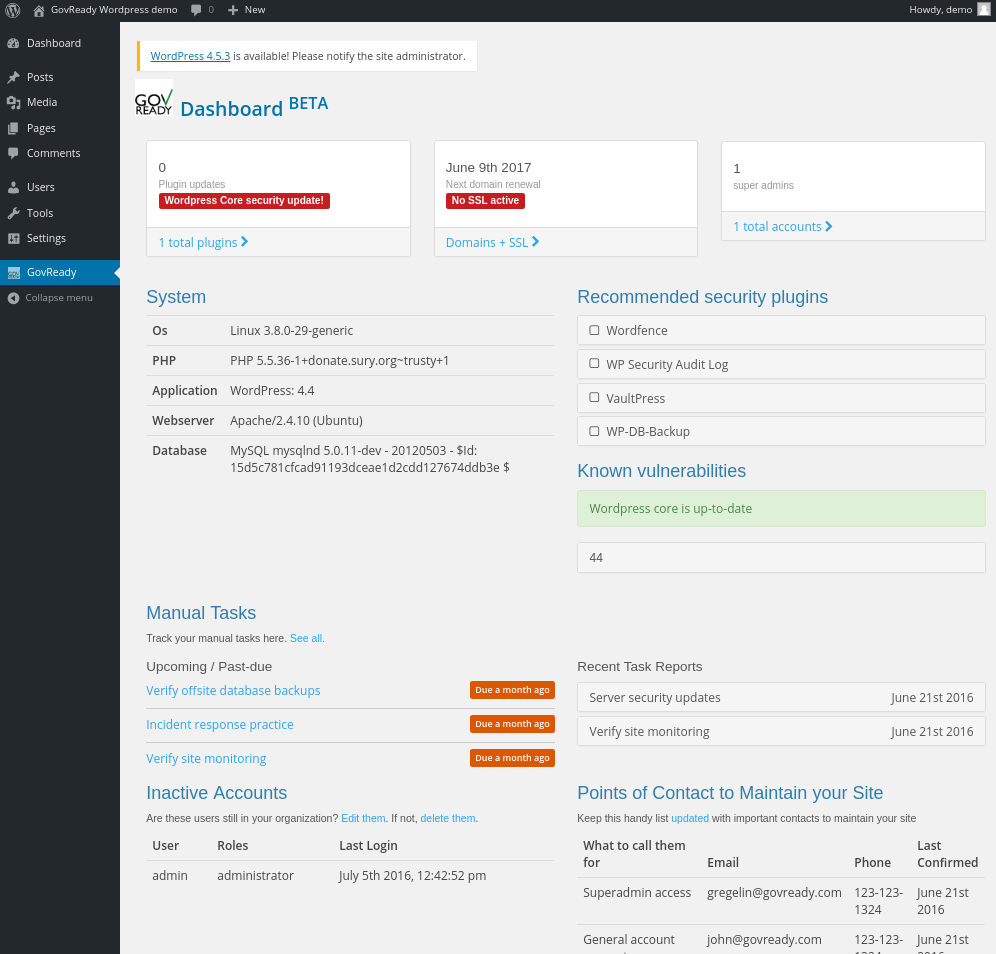Click the WordPress 4.5.3 update link

pyautogui.click(x=190, y=56)
